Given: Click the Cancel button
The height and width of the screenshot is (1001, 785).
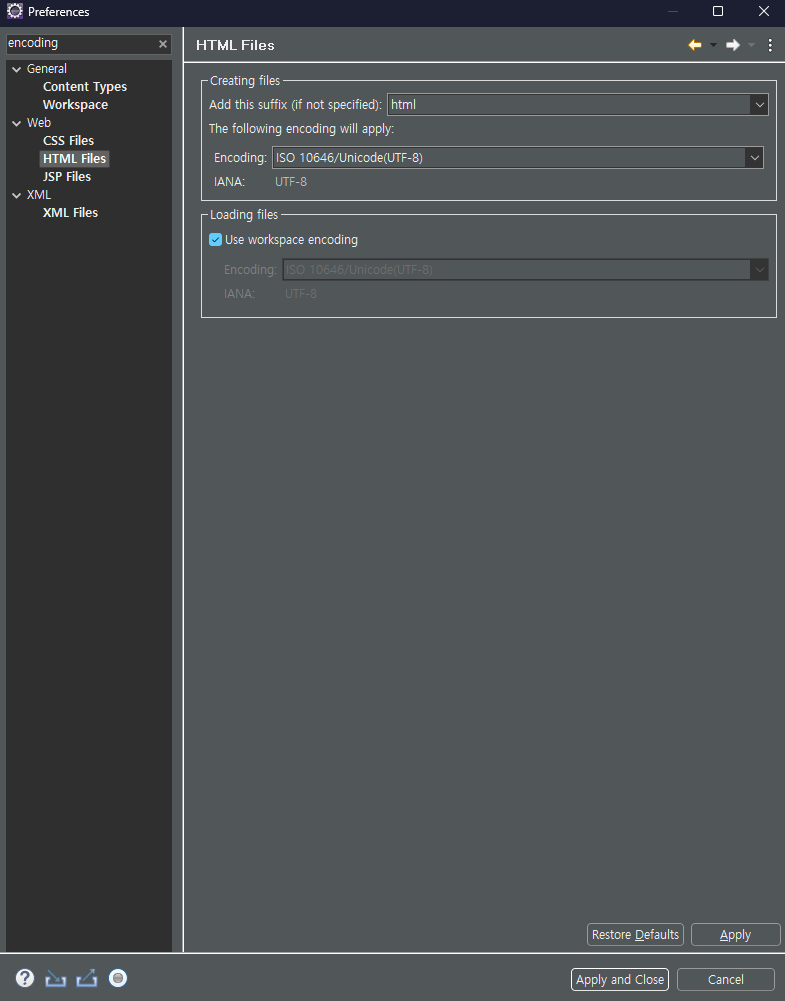Looking at the screenshot, I should coord(726,979).
